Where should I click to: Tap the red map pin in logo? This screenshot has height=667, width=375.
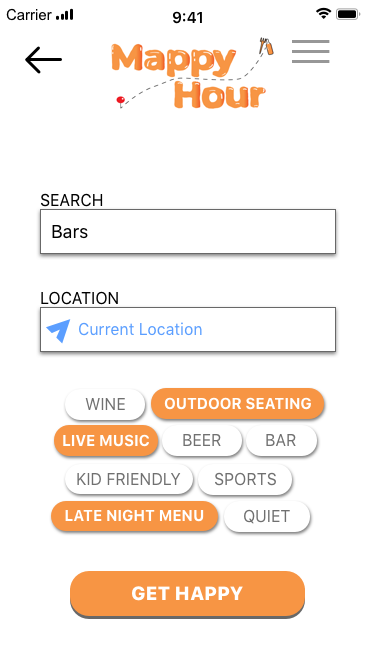[121, 101]
